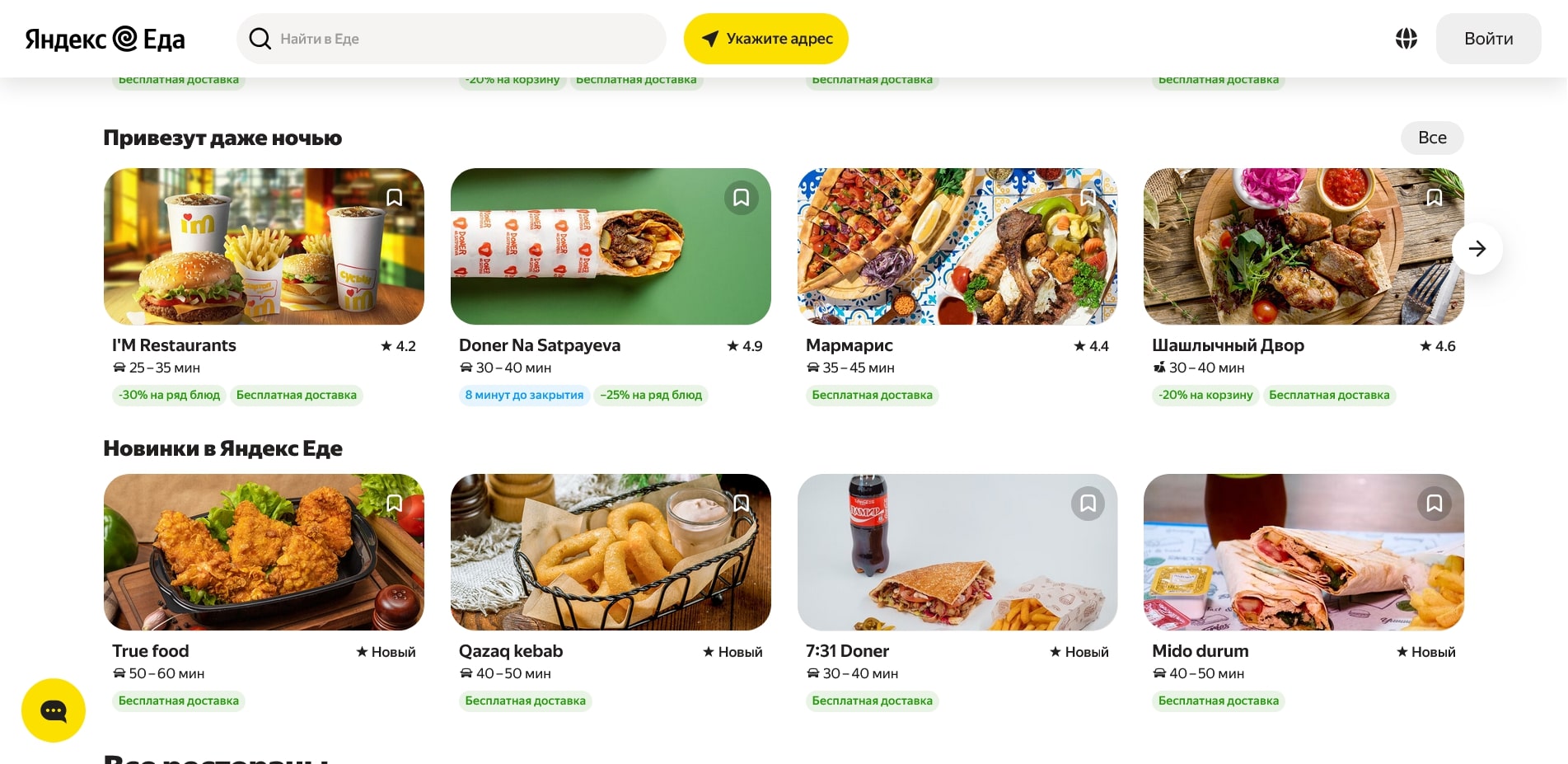
Task: Show all night delivery restaurants via Все
Action: 1432,138
